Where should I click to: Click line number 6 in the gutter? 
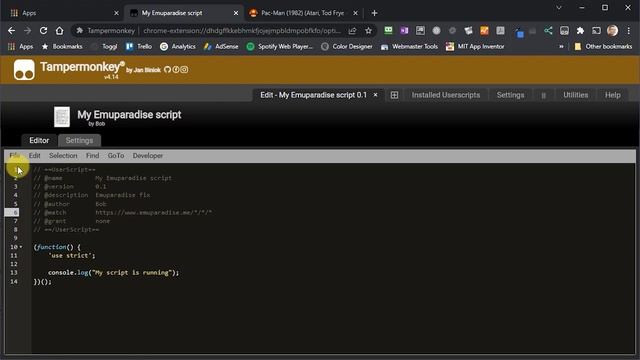16,212
